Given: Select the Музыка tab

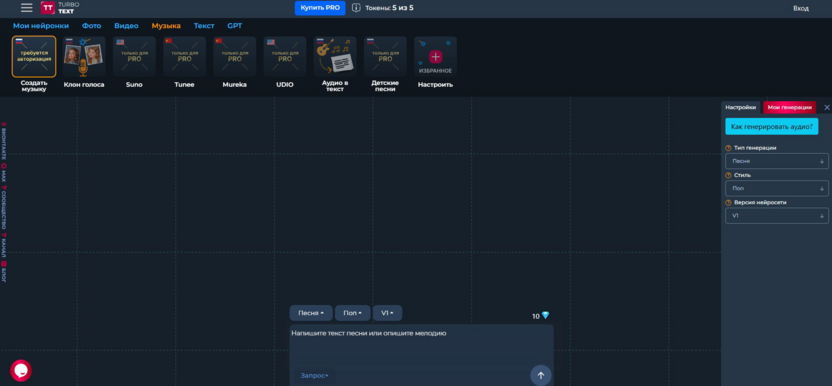Looking at the screenshot, I should 166,25.
